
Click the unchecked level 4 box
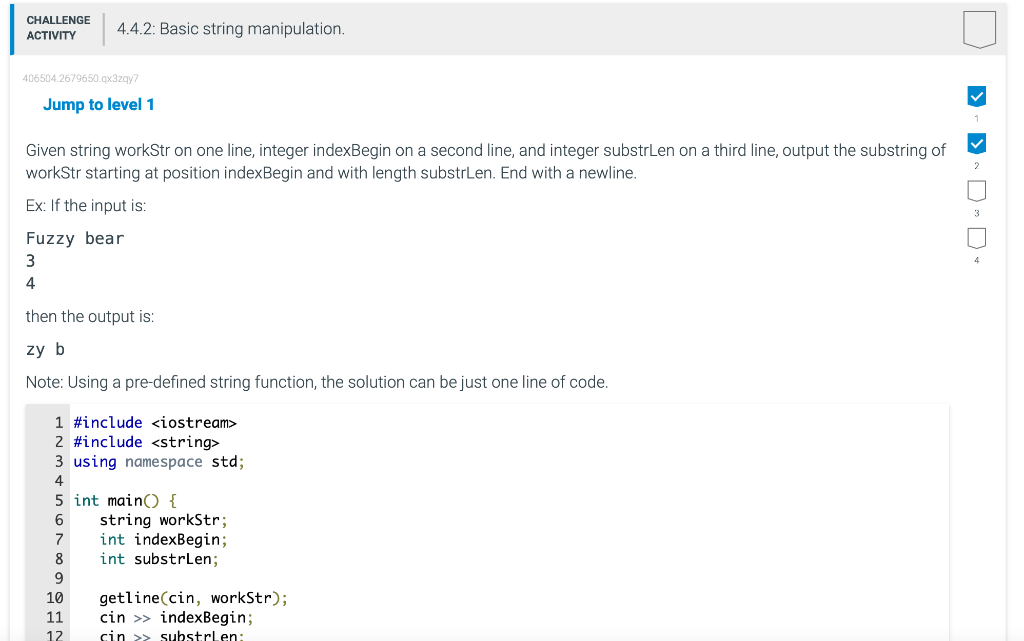coord(977,238)
